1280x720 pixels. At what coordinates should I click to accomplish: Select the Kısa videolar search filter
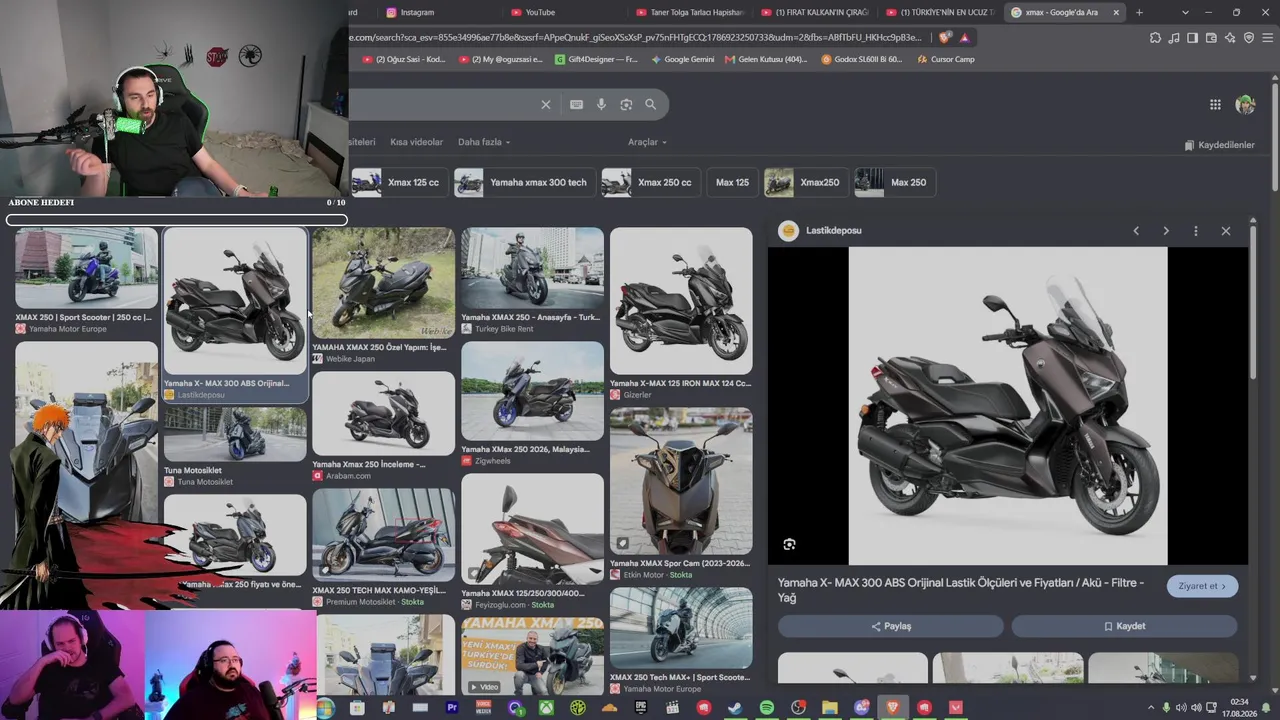(x=416, y=142)
